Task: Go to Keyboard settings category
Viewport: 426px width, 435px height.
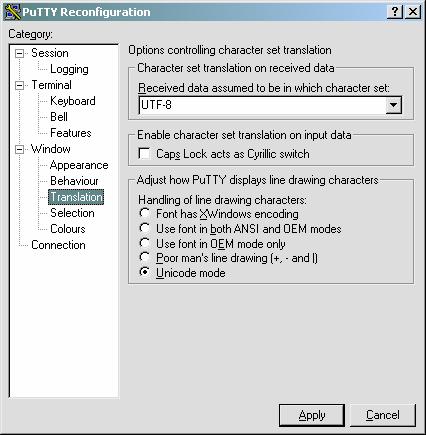Action: pos(73,101)
